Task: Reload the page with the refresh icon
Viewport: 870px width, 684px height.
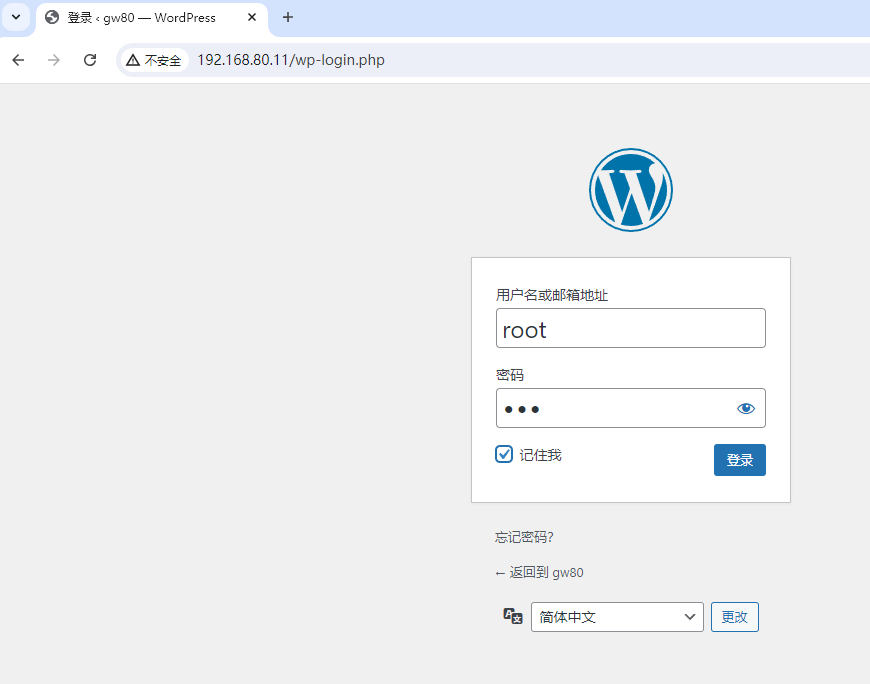Action: [90, 60]
